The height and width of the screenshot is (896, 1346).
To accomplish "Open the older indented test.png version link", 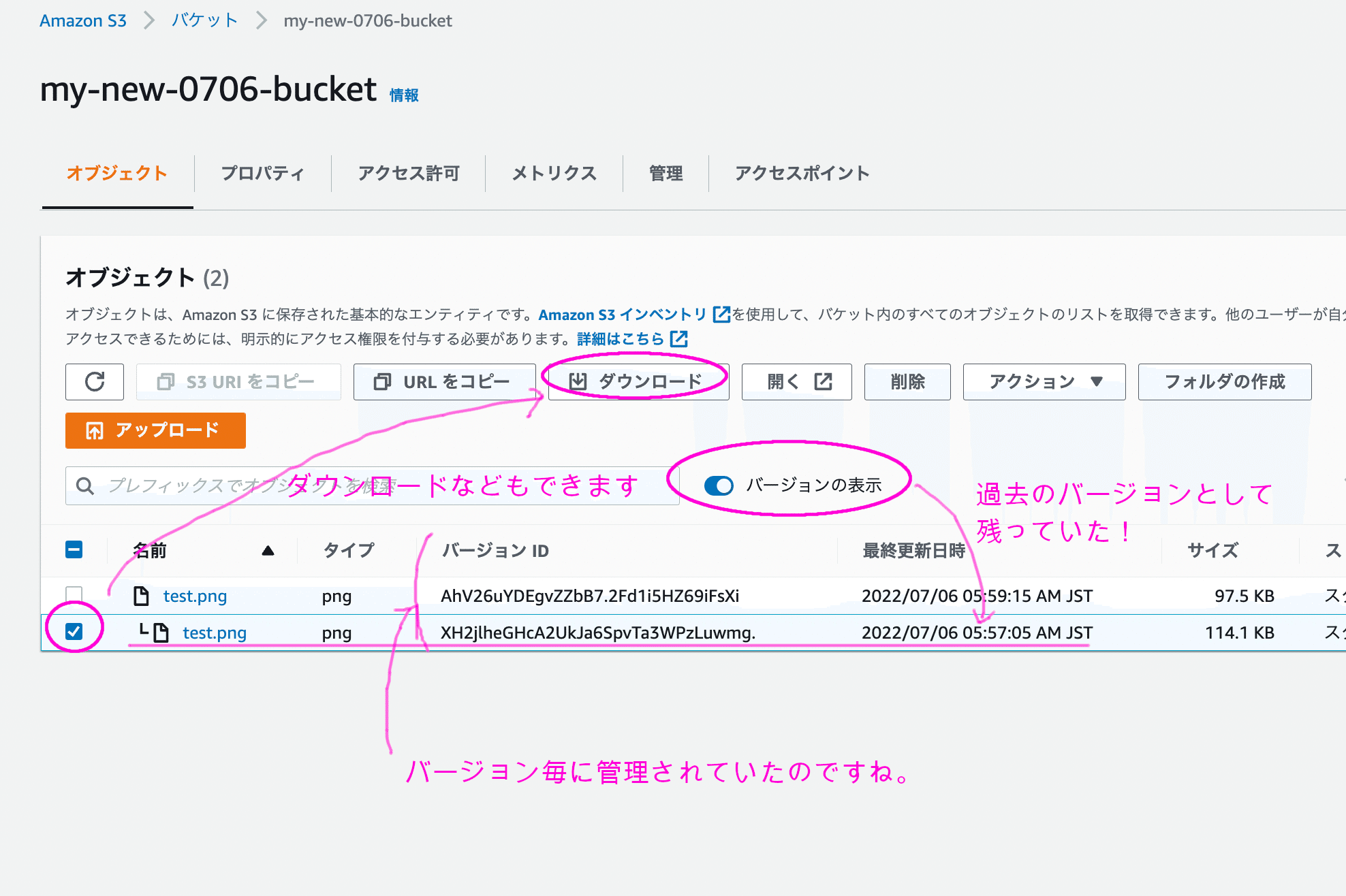I will (215, 633).
